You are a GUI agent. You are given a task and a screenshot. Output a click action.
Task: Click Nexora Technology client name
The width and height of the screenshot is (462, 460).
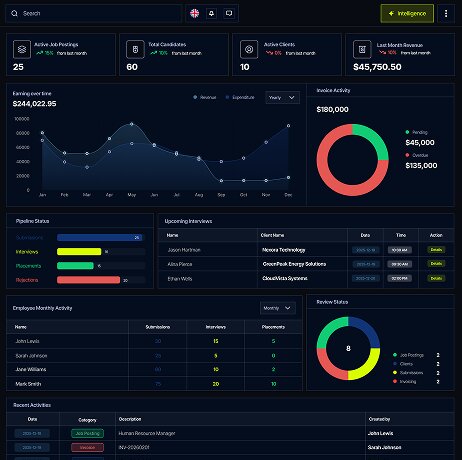coord(284,250)
